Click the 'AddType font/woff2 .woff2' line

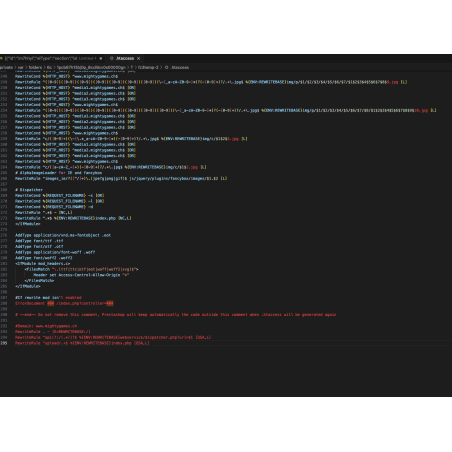tap(43, 258)
